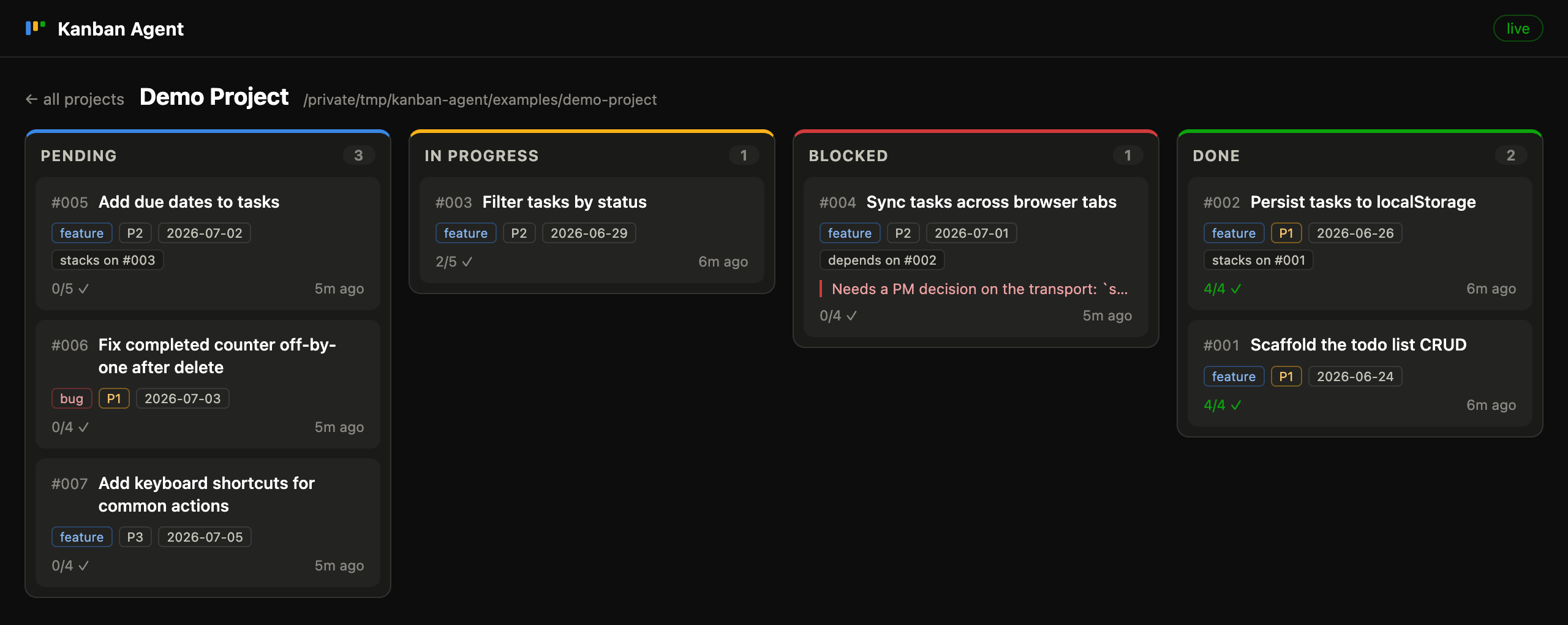The width and height of the screenshot is (1568, 625).
Task: Click 6m ago timestamp on card #003
Action: tap(723, 262)
